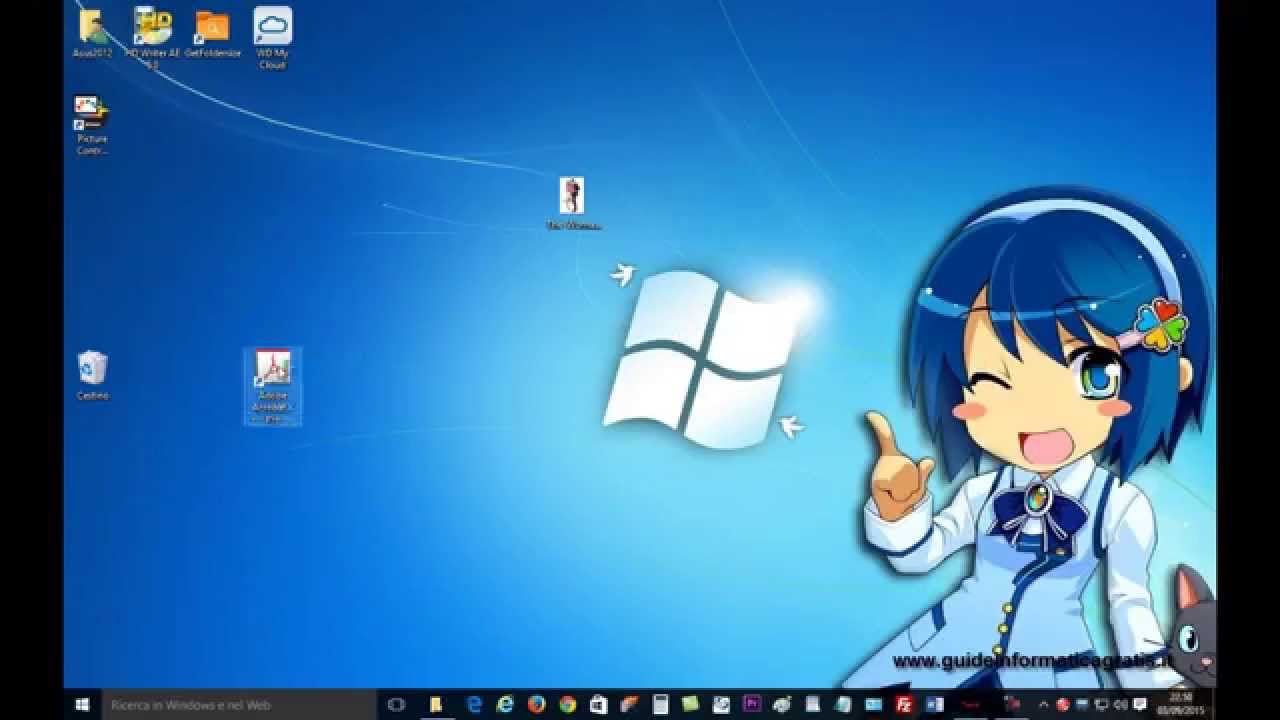The image size is (1280, 720).
Task: Launch Microsoft Word from the taskbar
Action: [x=935, y=705]
